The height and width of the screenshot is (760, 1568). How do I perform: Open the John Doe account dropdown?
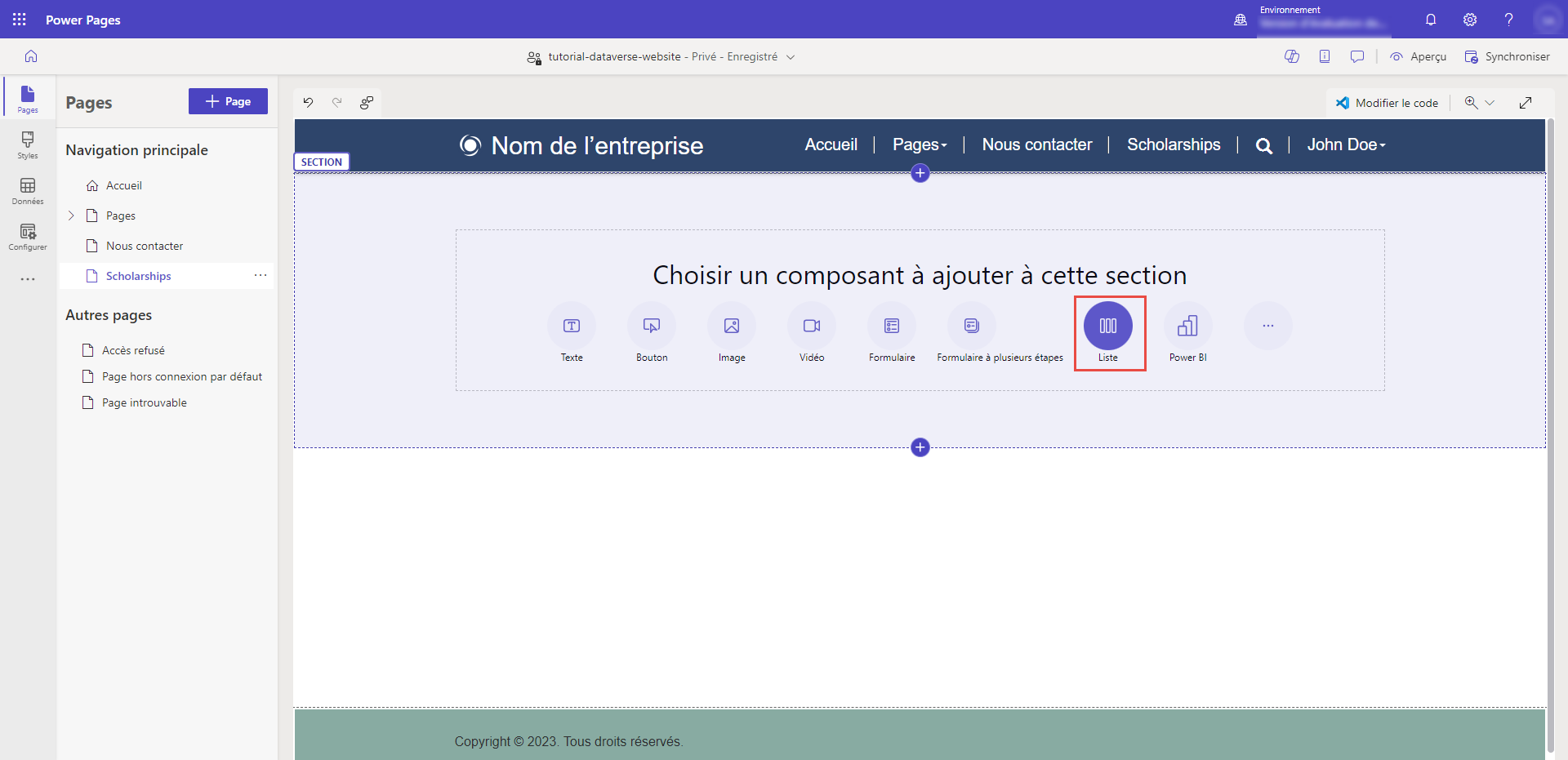[x=1346, y=144]
